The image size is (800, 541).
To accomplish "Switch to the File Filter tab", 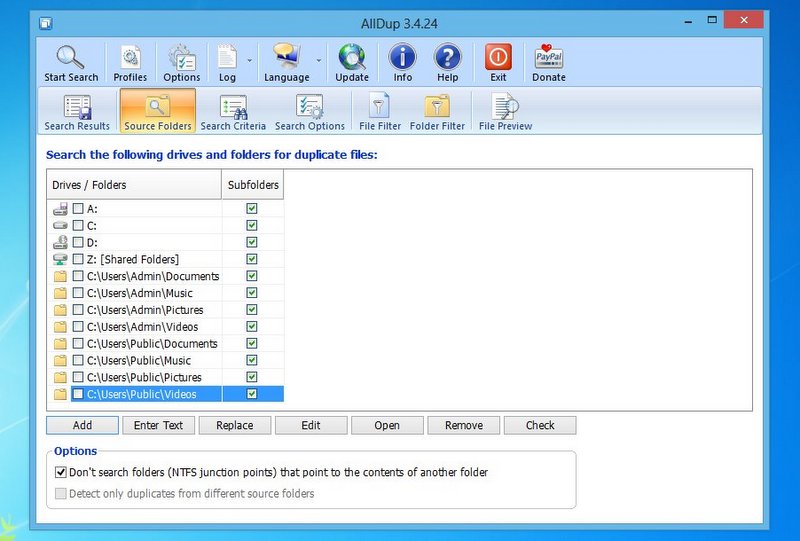I will pyautogui.click(x=380, y=111).
